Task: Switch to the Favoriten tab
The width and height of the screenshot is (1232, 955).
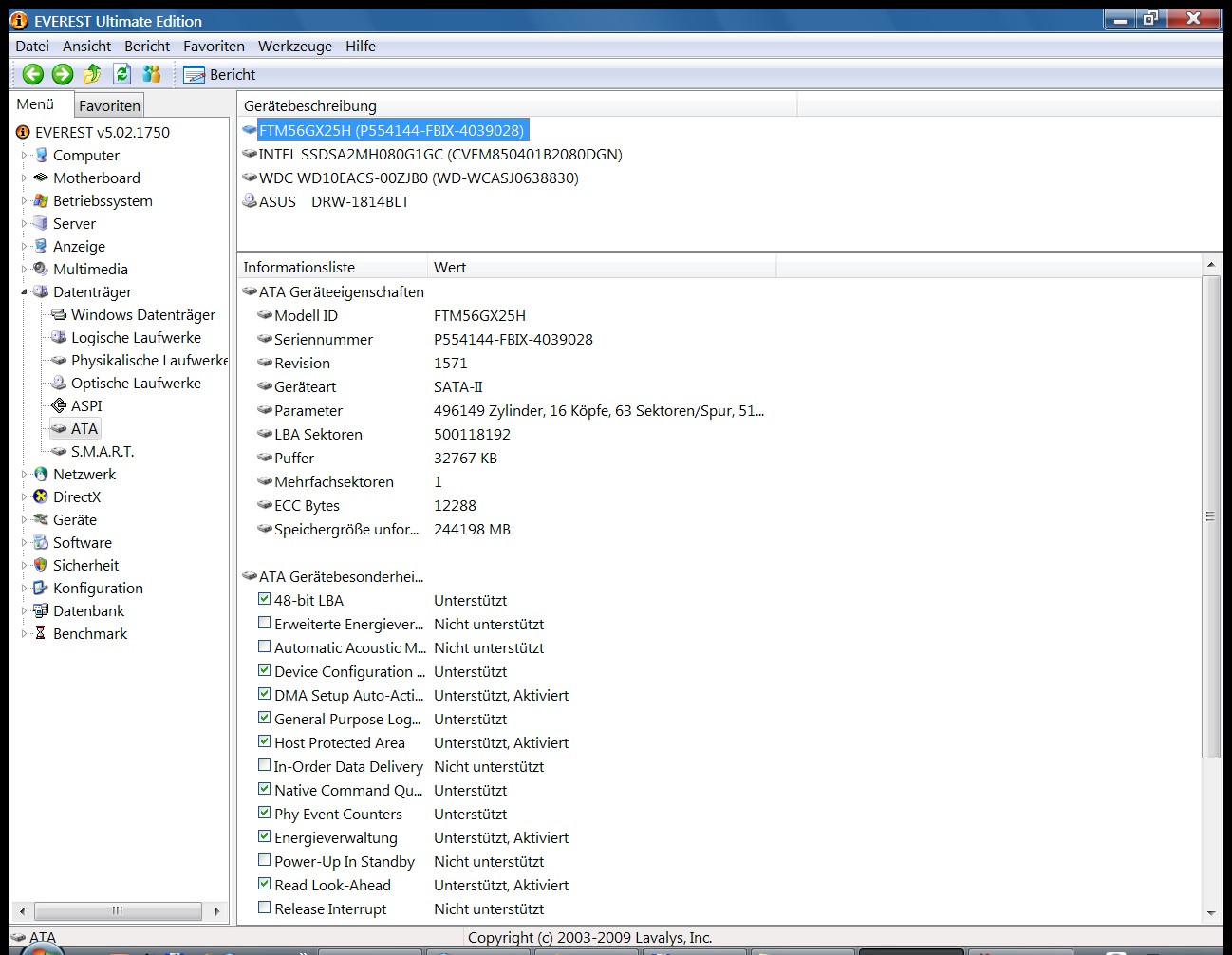Action: tap(109, 105)
